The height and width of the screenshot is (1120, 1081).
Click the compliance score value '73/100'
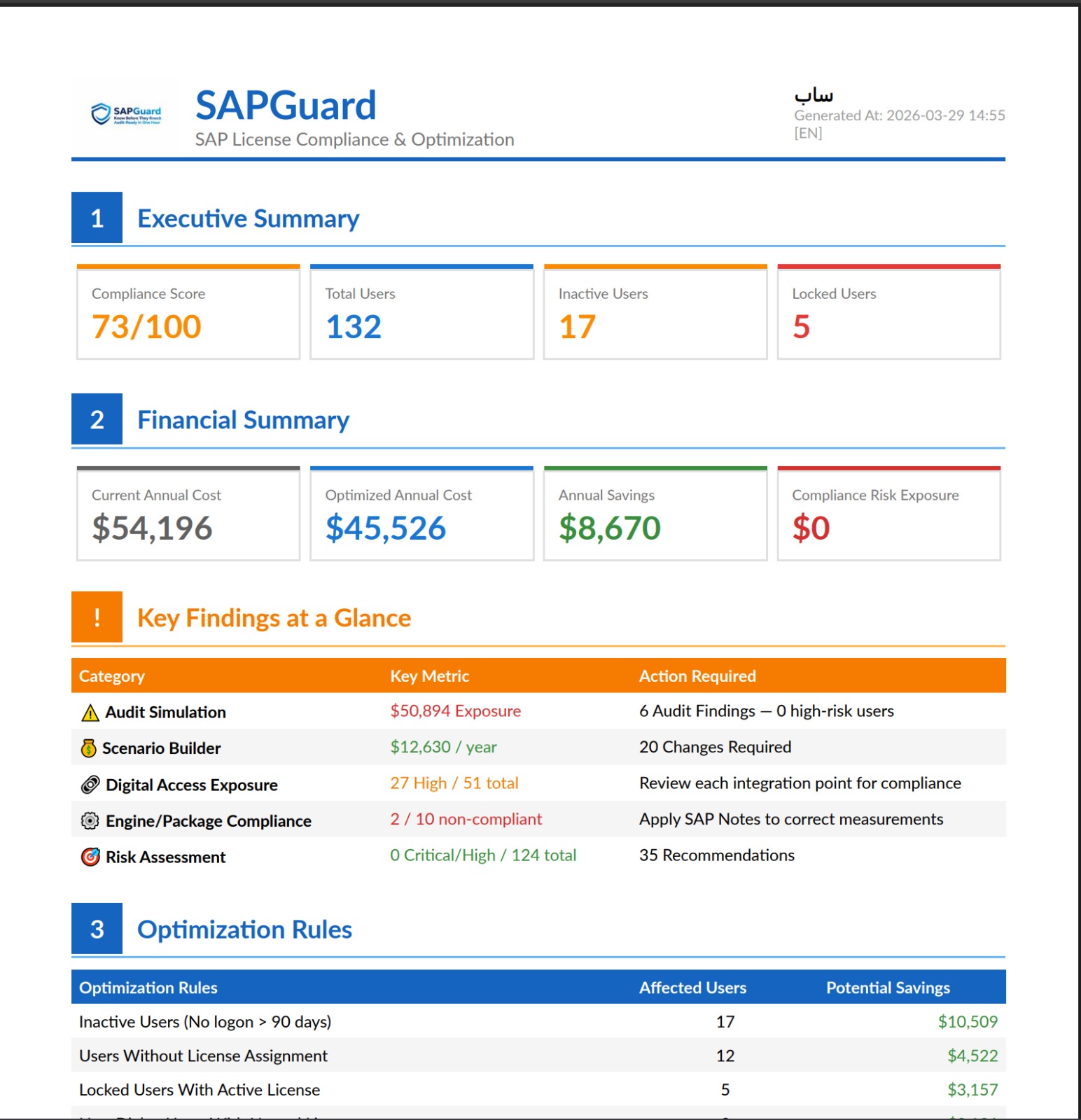coord(146,327)
